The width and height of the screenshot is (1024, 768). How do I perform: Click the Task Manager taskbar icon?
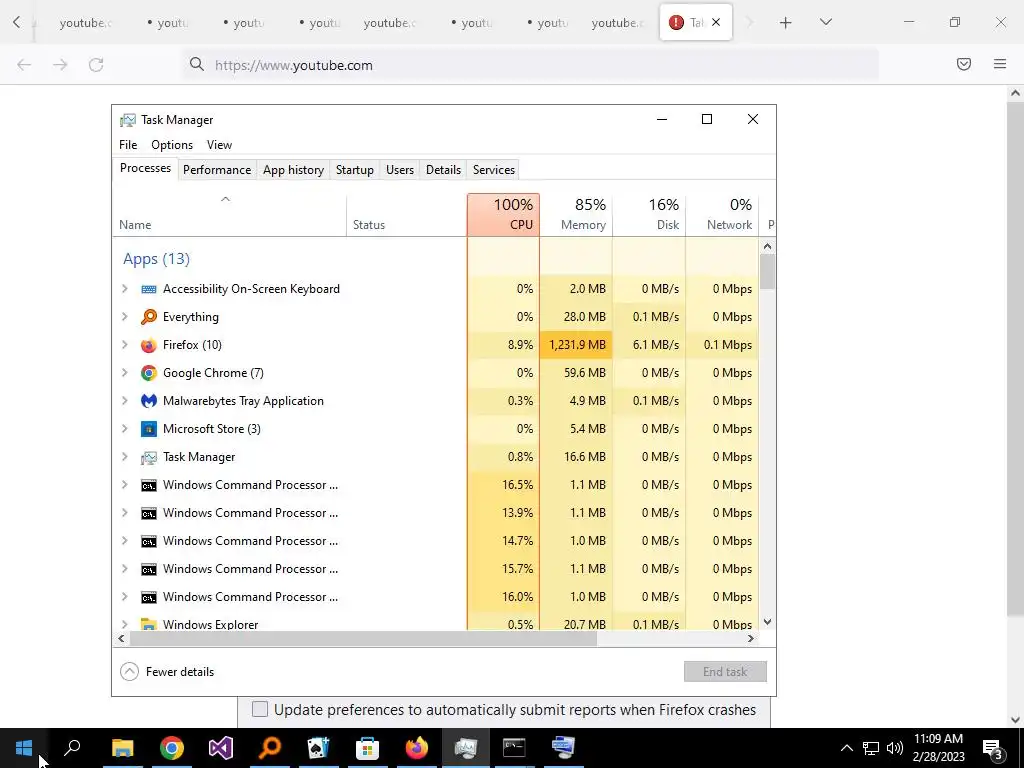click(x=465, y=748)
